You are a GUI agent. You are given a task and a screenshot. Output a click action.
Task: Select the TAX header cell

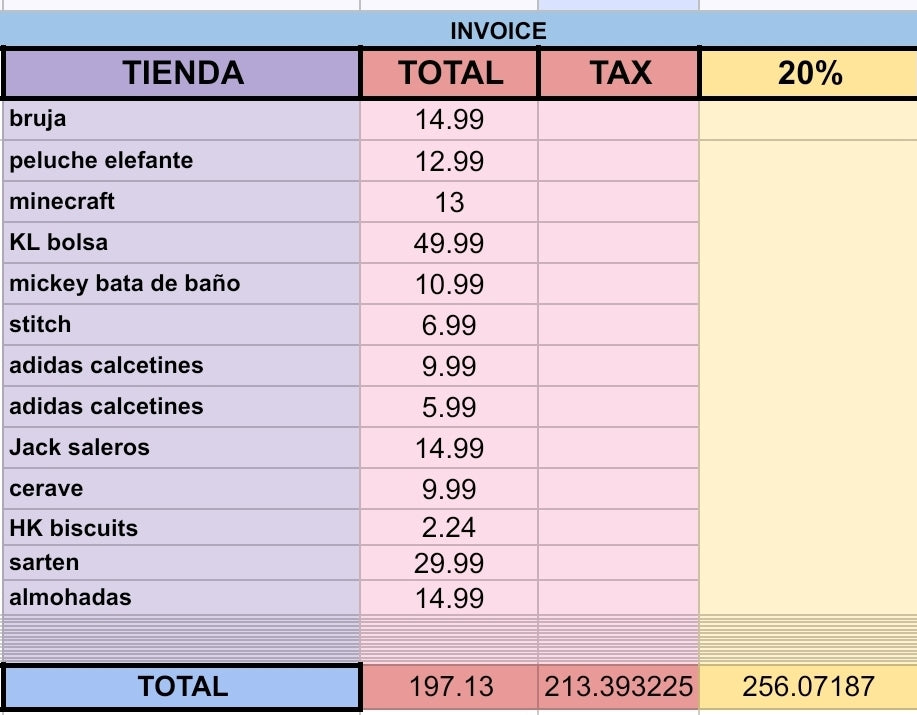(619, 73)
